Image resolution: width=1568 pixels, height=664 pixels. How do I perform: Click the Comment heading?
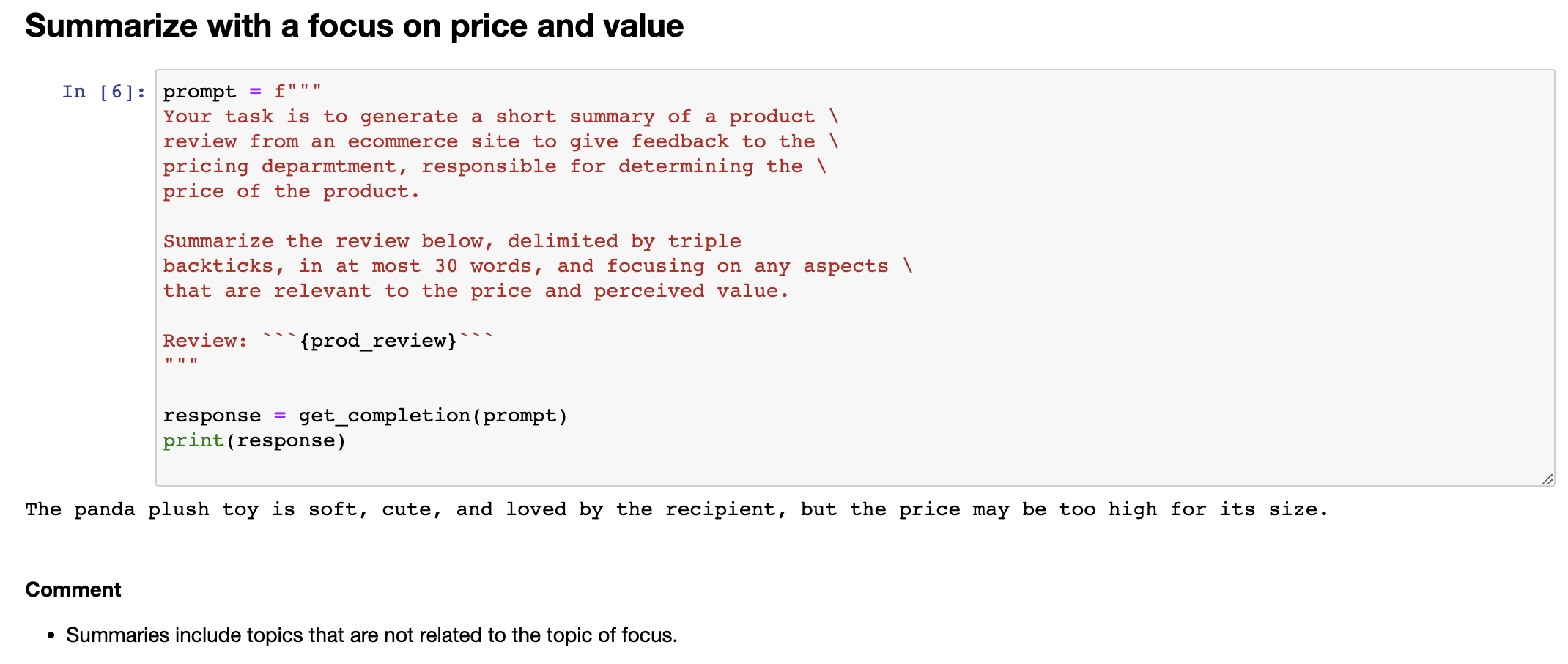(x=73, y=589)
